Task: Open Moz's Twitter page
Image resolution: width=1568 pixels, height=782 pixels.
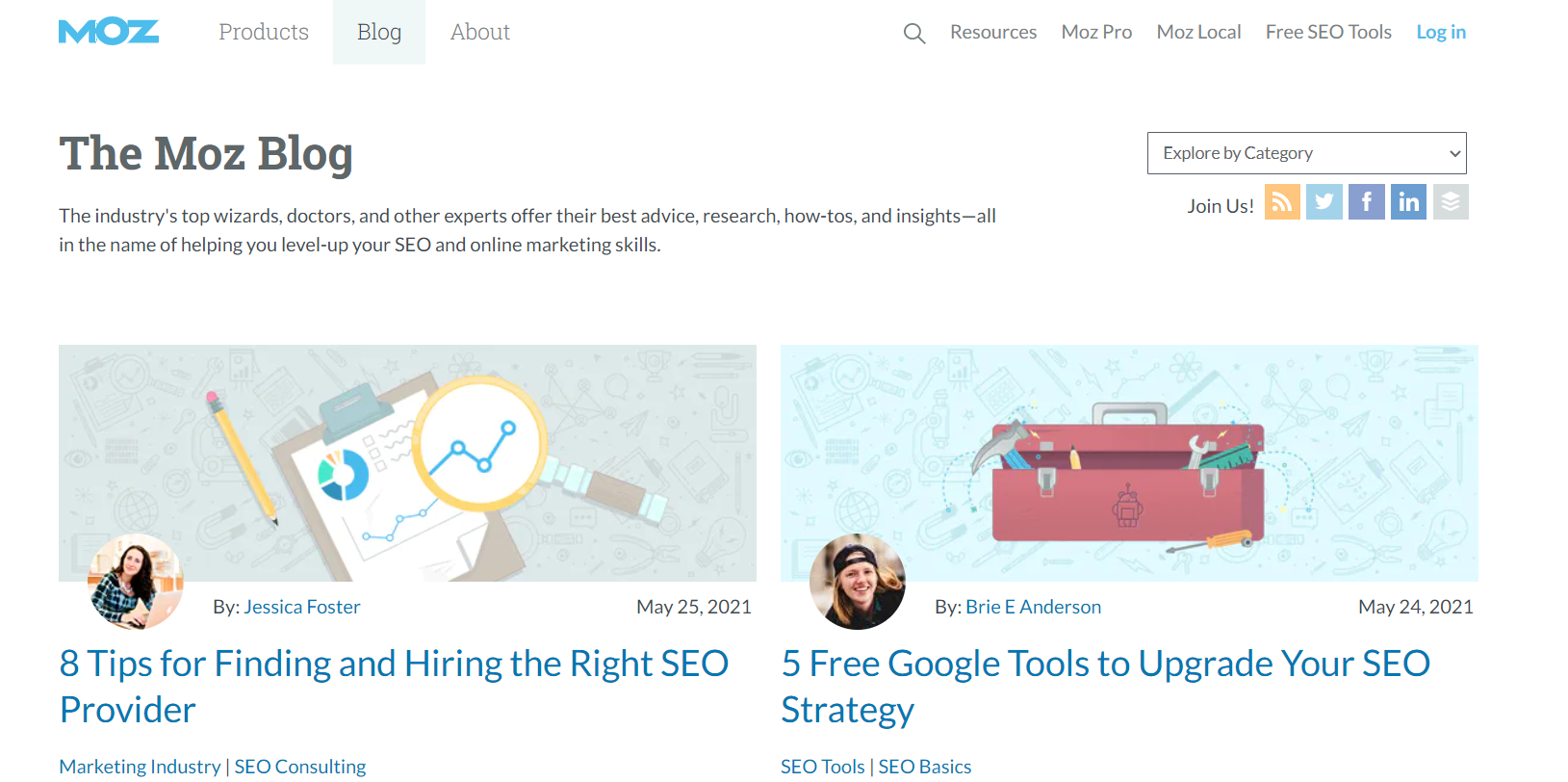Action: point(1324,201)
